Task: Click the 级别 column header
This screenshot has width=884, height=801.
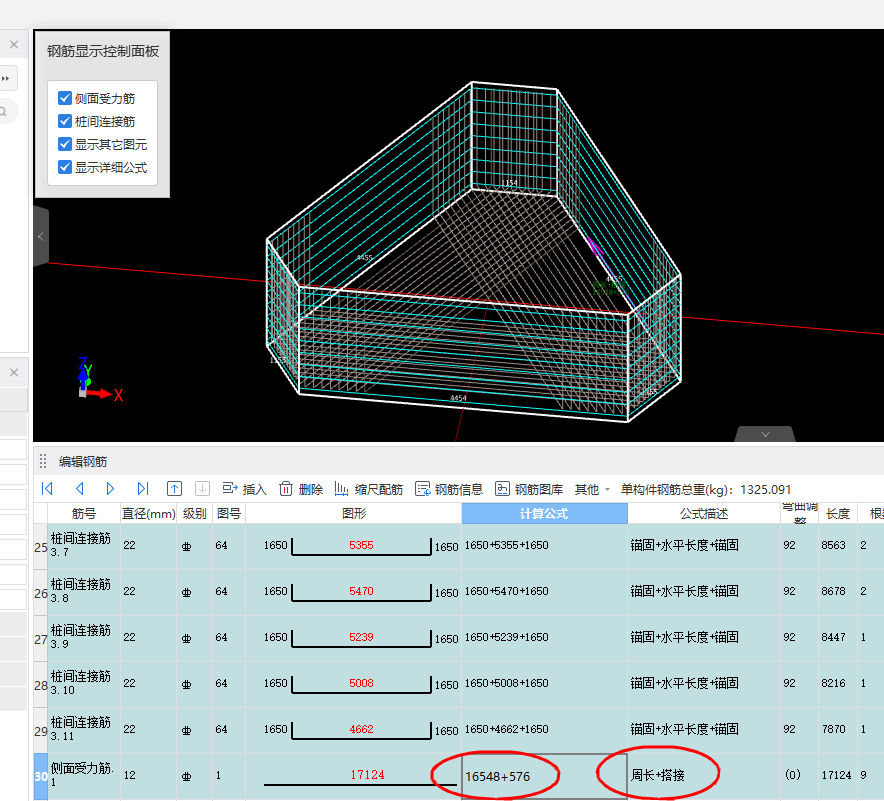Action: [195, 514]
